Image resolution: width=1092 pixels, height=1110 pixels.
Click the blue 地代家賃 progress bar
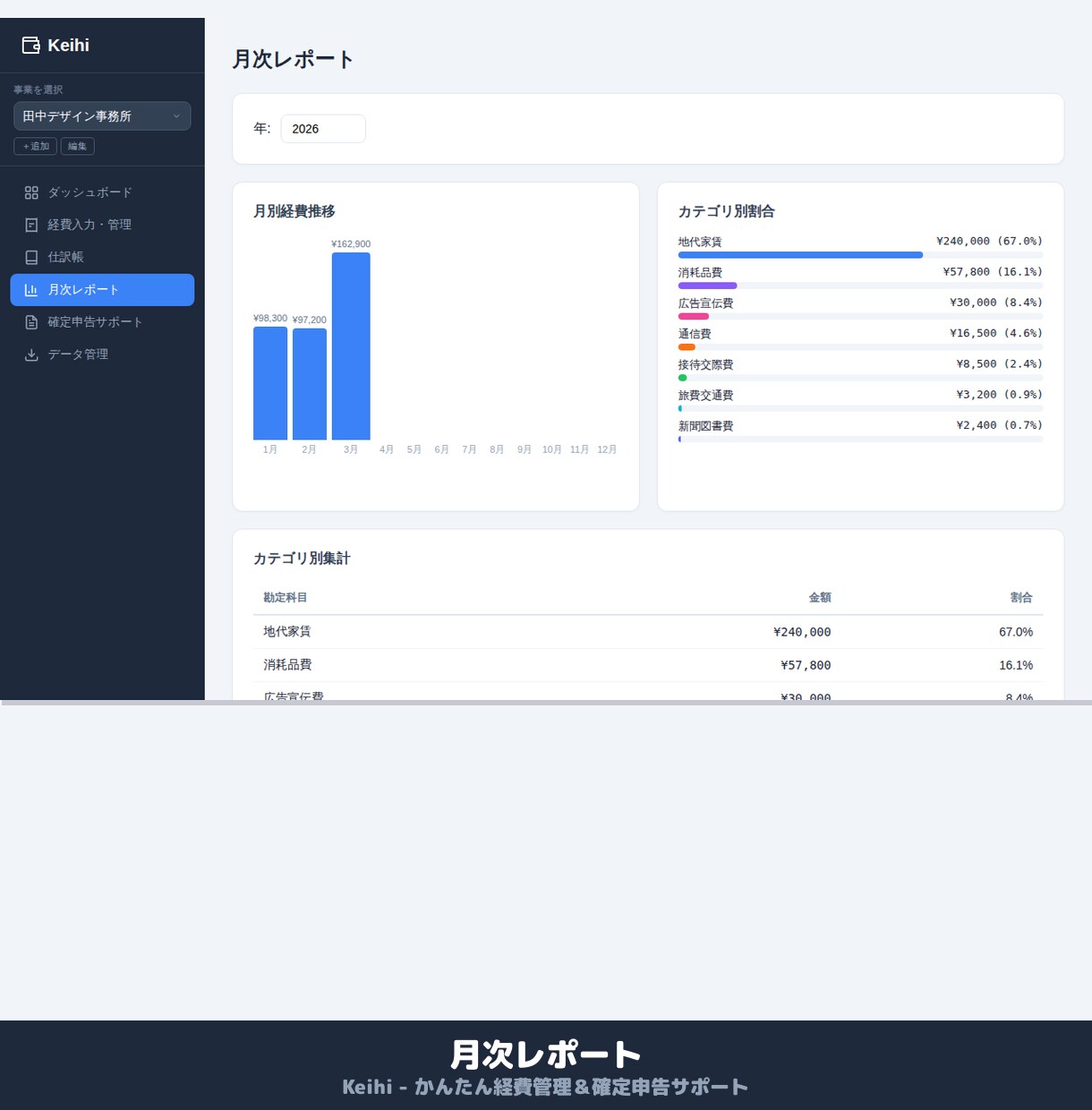[800, 255]
